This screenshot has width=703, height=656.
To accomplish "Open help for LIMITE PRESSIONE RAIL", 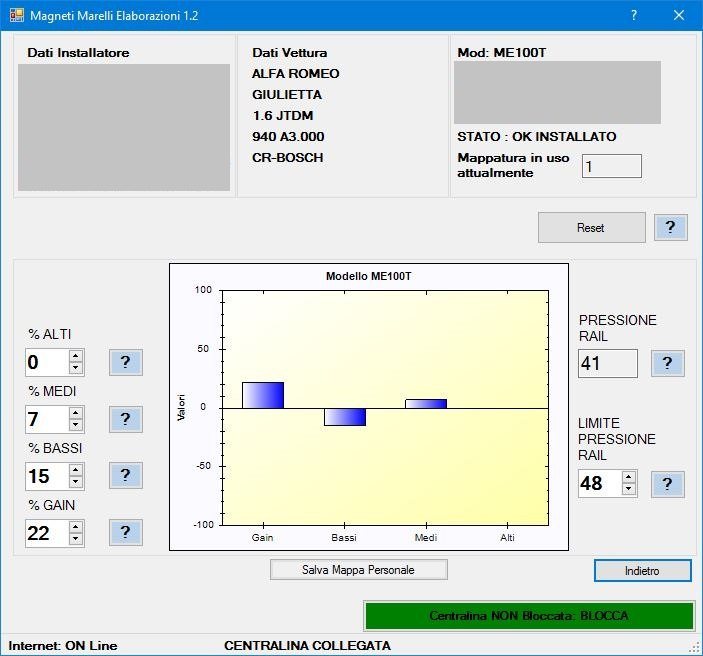I will coord(668,484).
